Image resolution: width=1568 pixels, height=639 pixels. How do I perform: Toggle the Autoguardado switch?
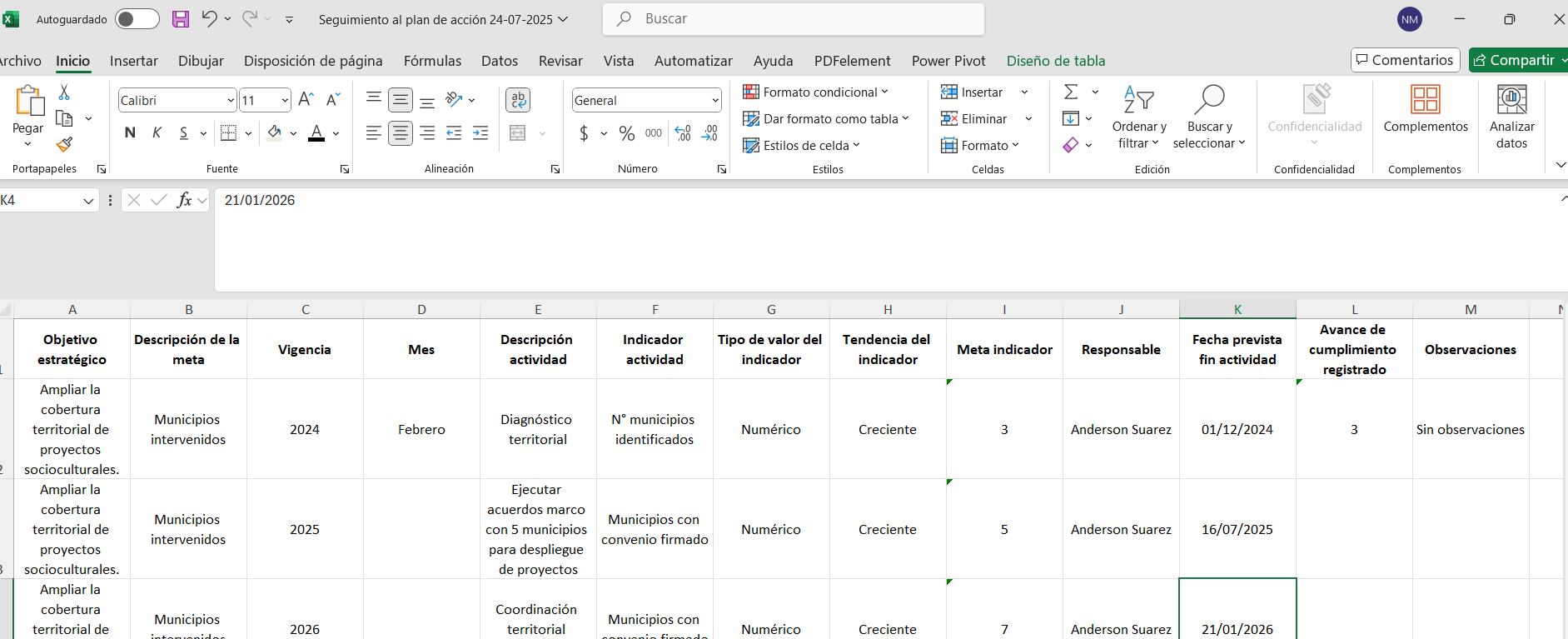pos(137,19)
